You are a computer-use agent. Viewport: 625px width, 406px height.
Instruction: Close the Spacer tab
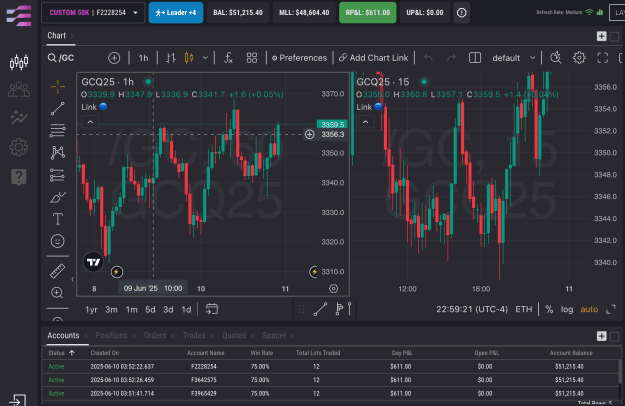[292, 336]
